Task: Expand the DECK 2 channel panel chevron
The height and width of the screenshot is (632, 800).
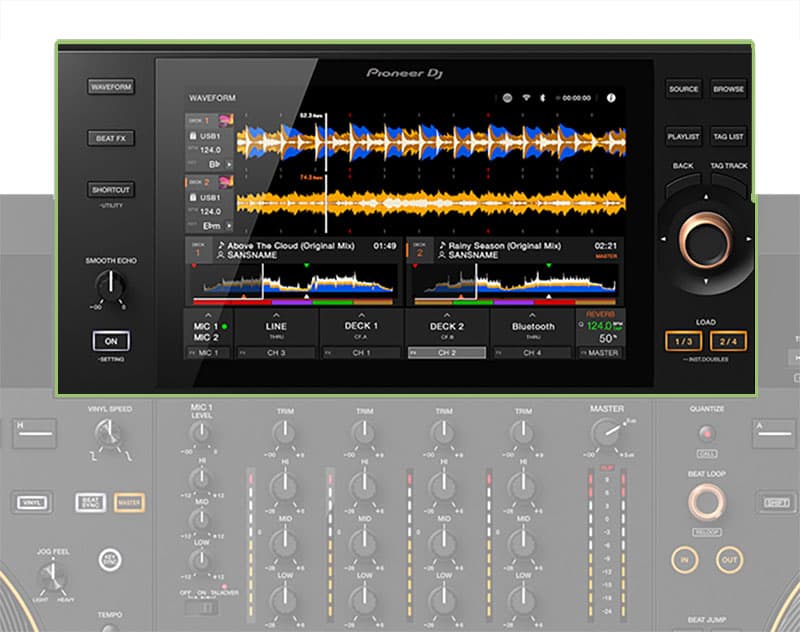Action: pos(446,315)
